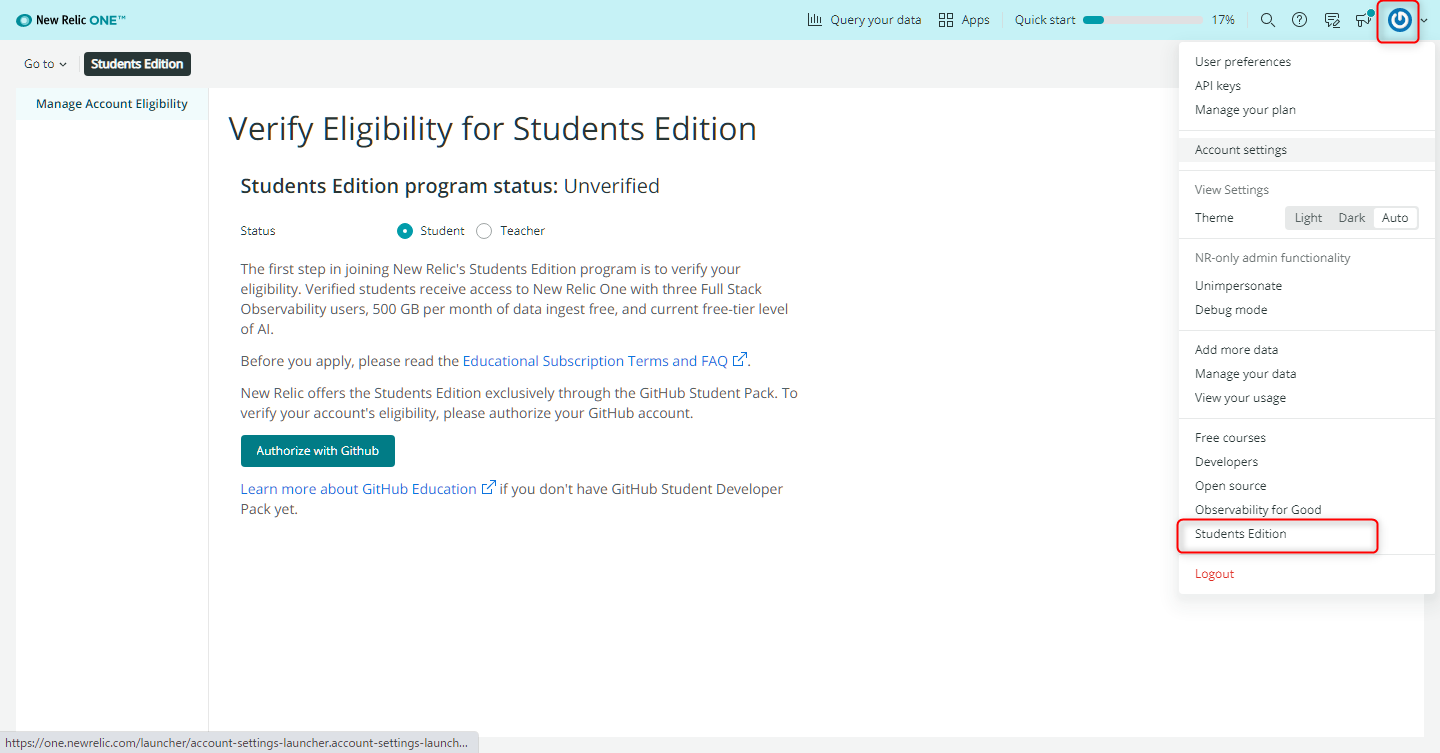Click the Query your data label
1440x753 pixels.
tap(876, 20)
